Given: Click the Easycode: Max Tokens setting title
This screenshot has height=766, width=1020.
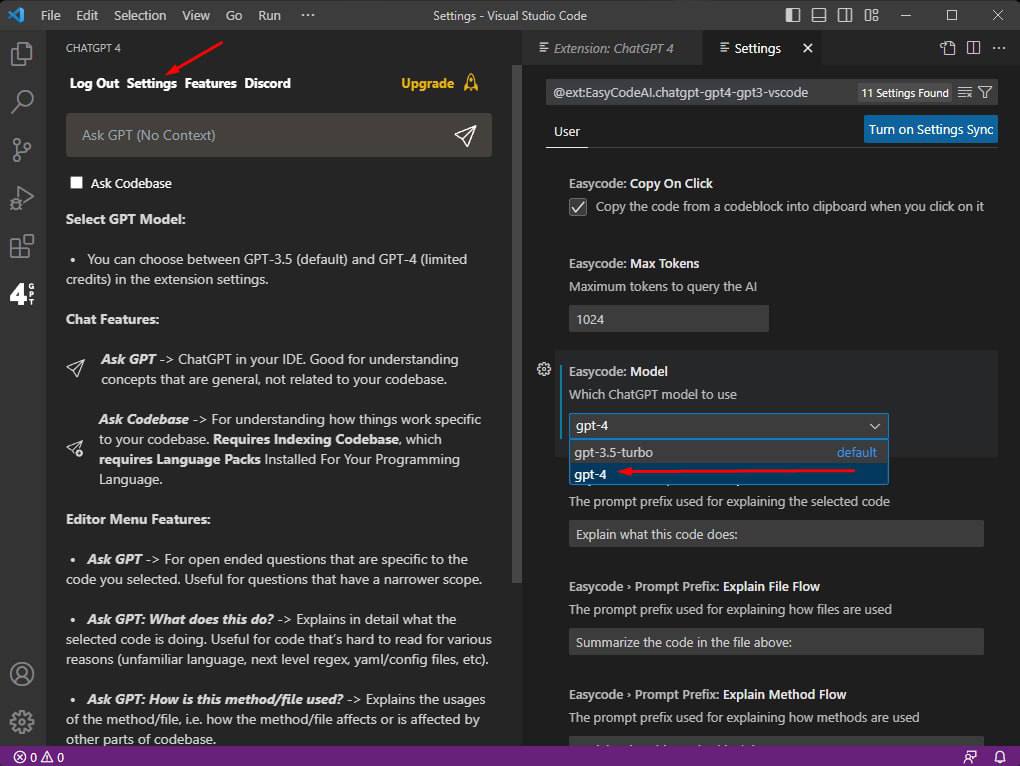Looking at the screenshot, I should coord(634,263).
